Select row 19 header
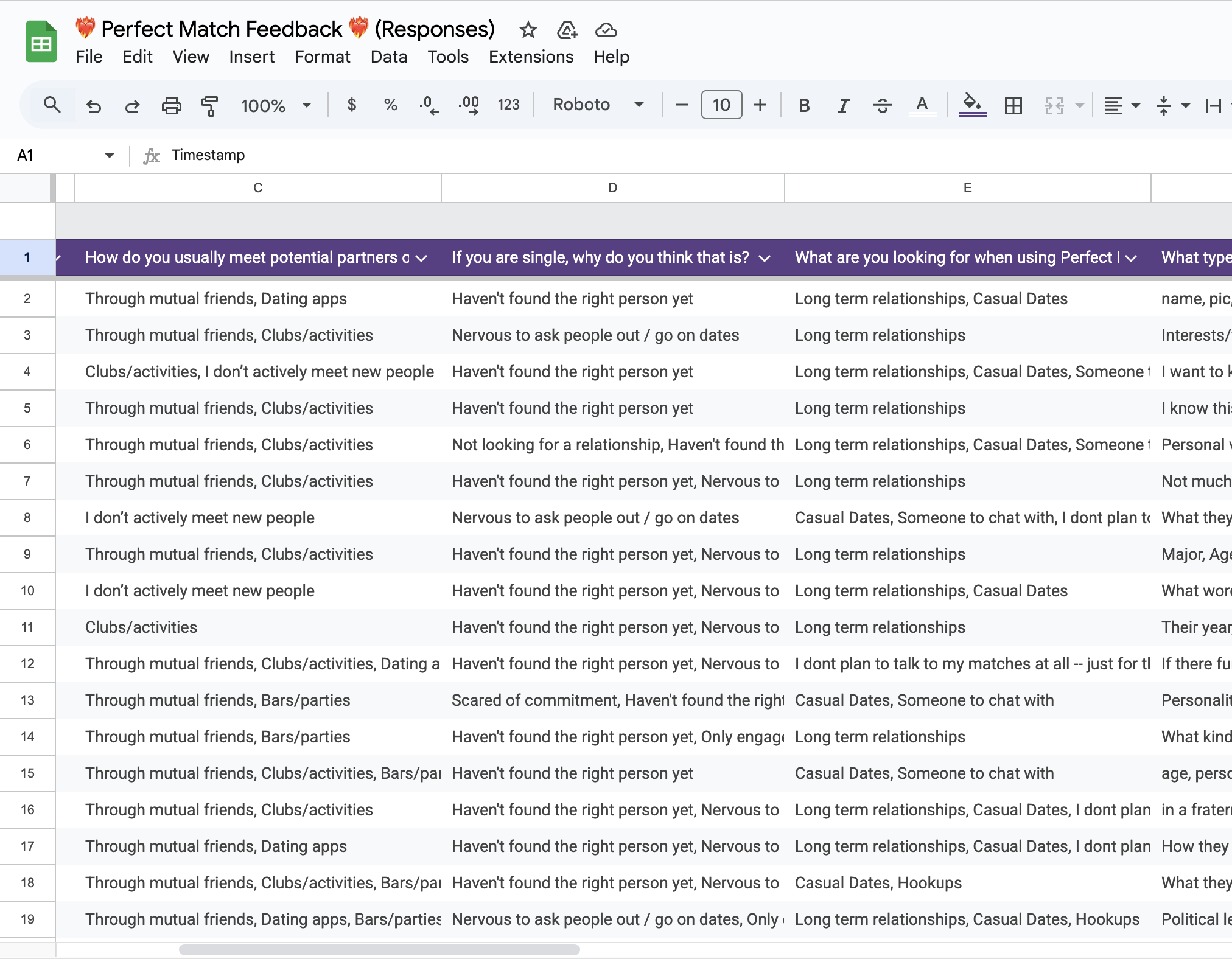Viewport: 1232px width, 959px height. pos(27,919)
